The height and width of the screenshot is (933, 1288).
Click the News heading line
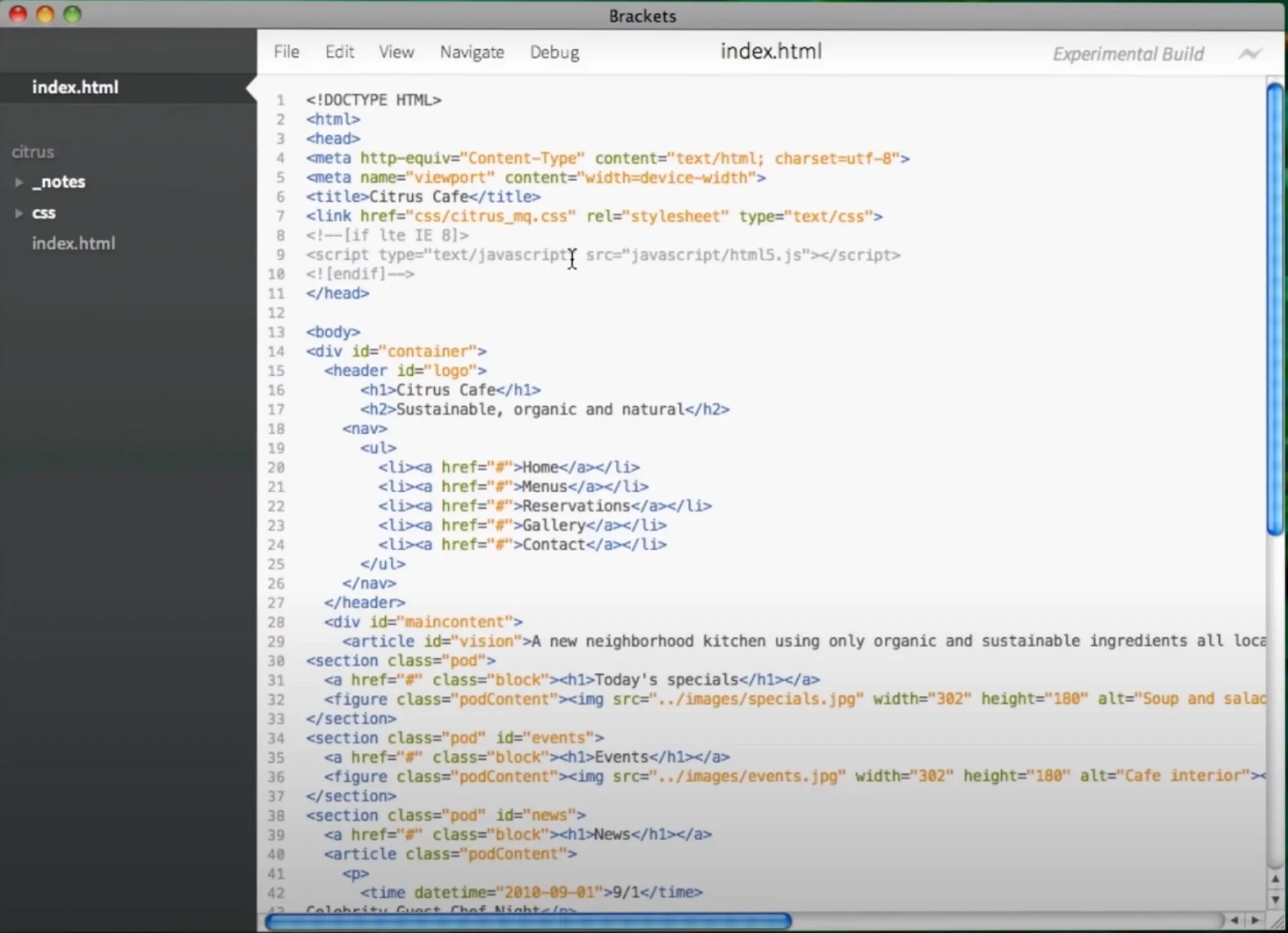pos(518,835)
